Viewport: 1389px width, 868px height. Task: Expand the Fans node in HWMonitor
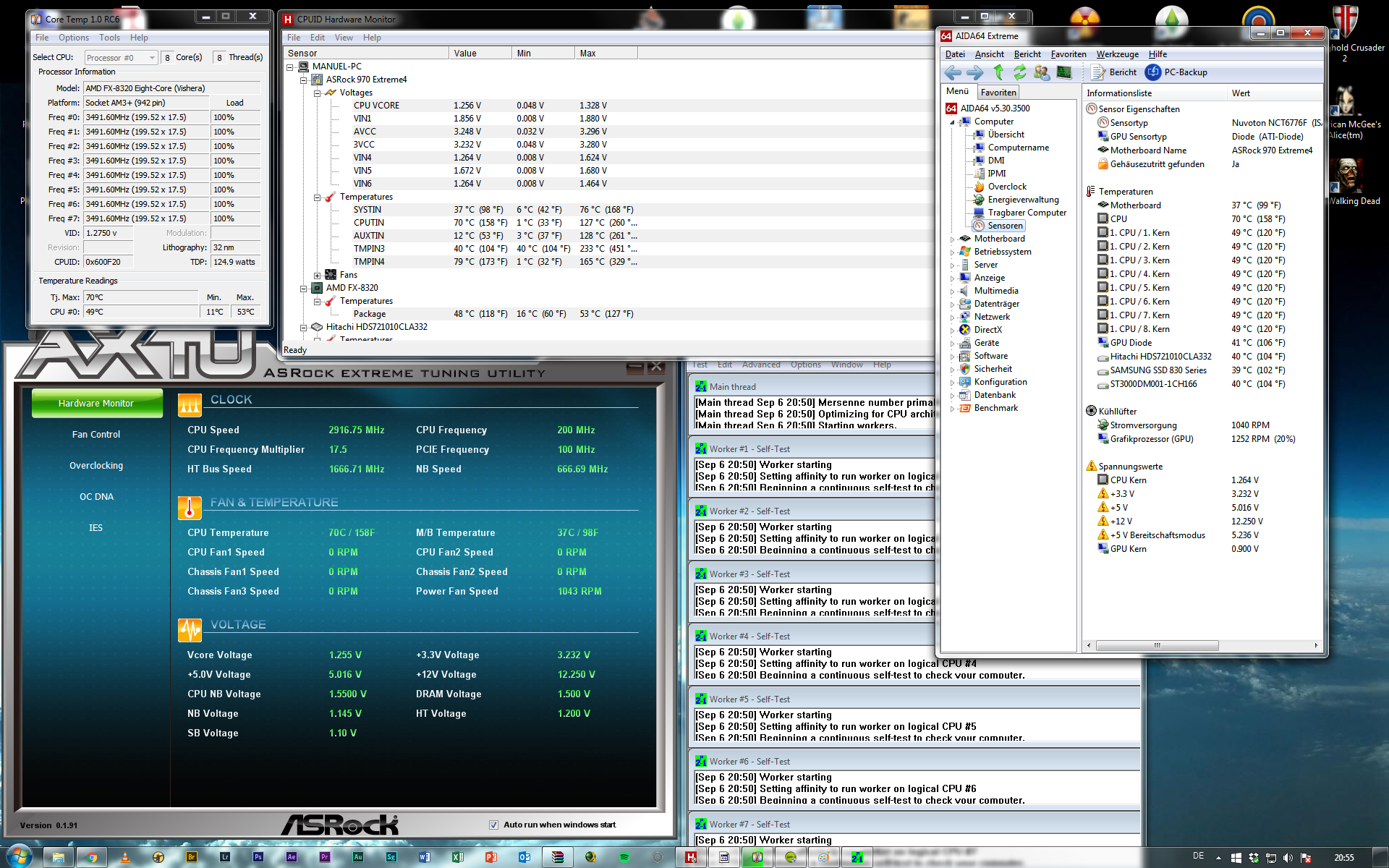coord(318,275)
